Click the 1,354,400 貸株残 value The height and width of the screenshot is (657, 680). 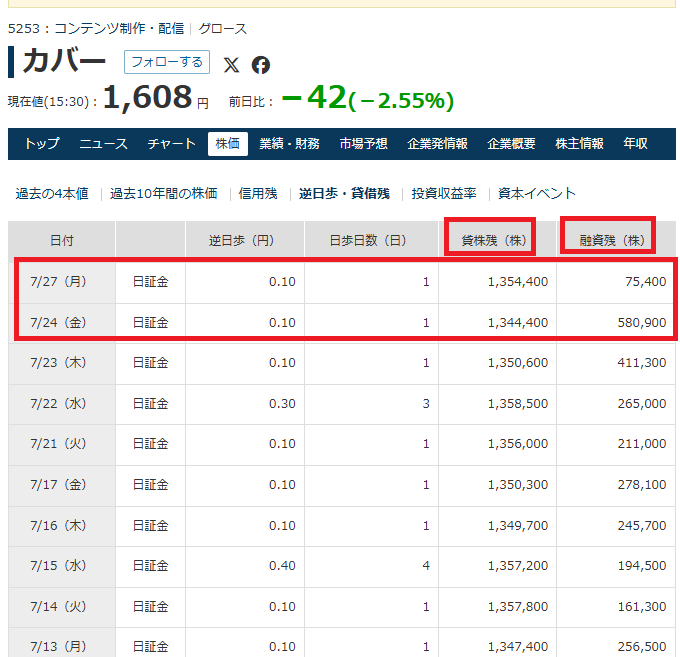tap(518, 282)
